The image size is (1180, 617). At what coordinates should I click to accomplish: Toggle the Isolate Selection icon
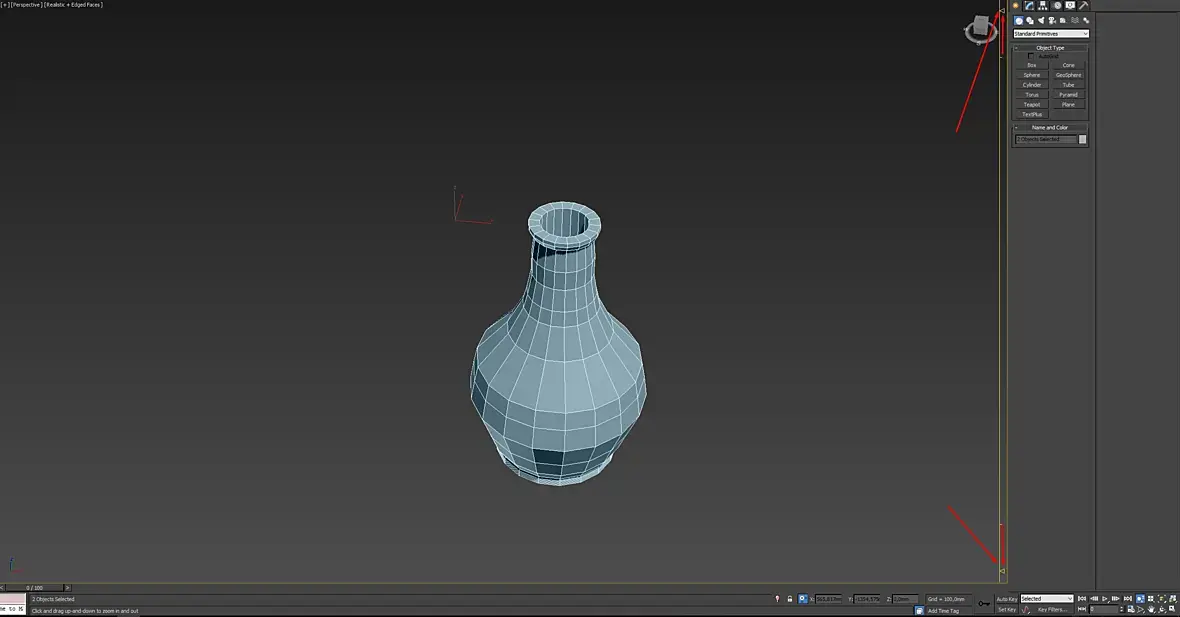click(777, 599)
